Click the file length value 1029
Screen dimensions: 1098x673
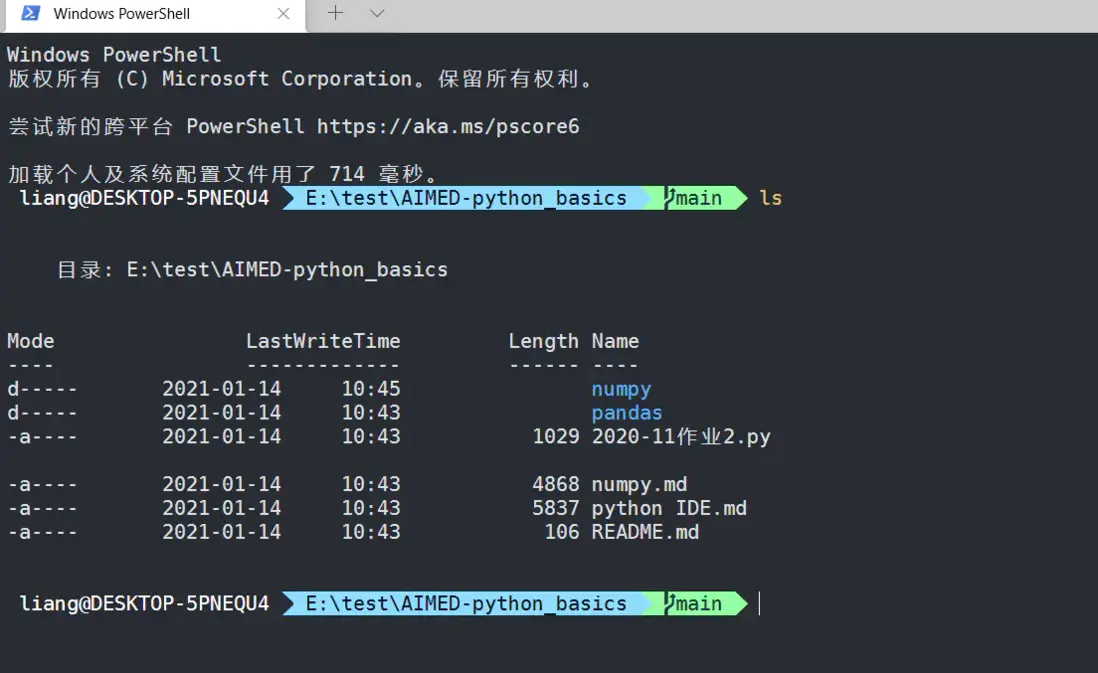(556, 436)
